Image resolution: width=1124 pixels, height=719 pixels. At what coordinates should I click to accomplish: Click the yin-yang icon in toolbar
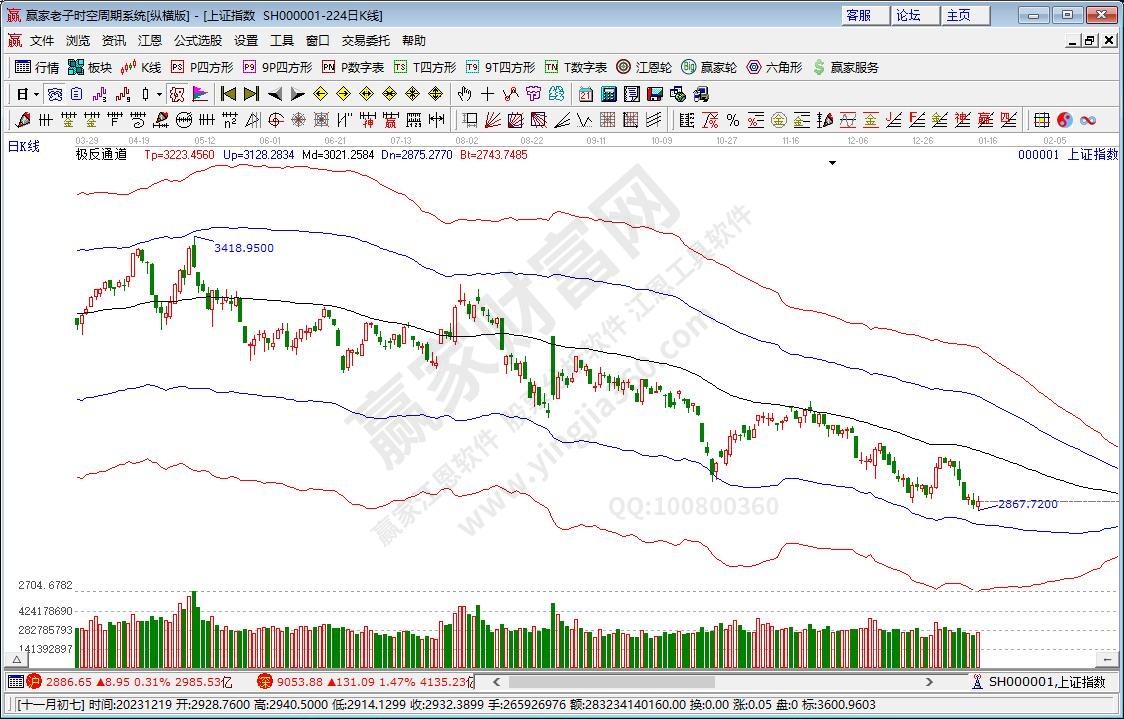pyautogui.click(x=1064, y=120)
